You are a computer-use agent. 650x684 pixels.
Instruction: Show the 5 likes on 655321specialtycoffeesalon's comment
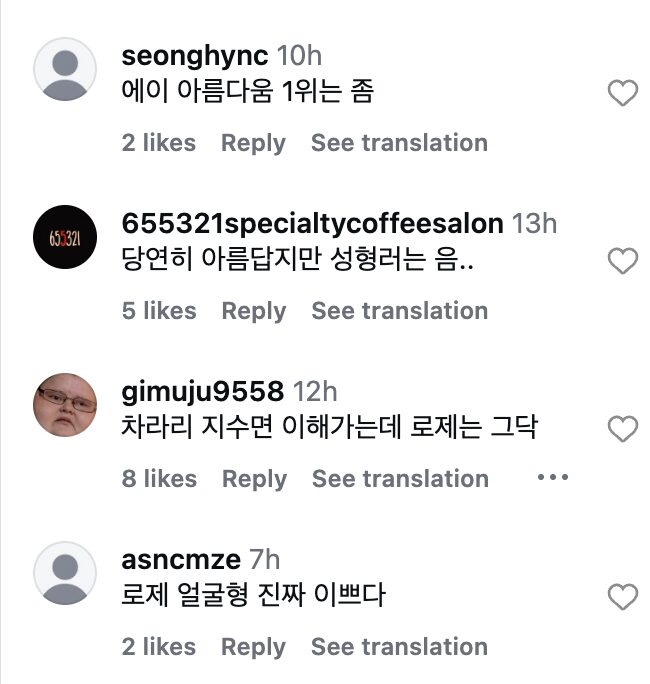coord(159,311)
